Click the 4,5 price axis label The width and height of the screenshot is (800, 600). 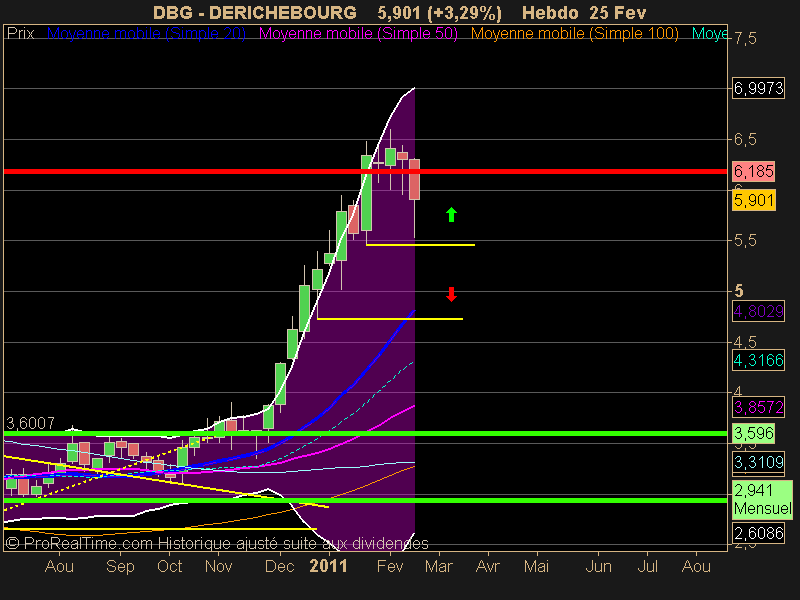pyautogui.click(x=745, y=342)
